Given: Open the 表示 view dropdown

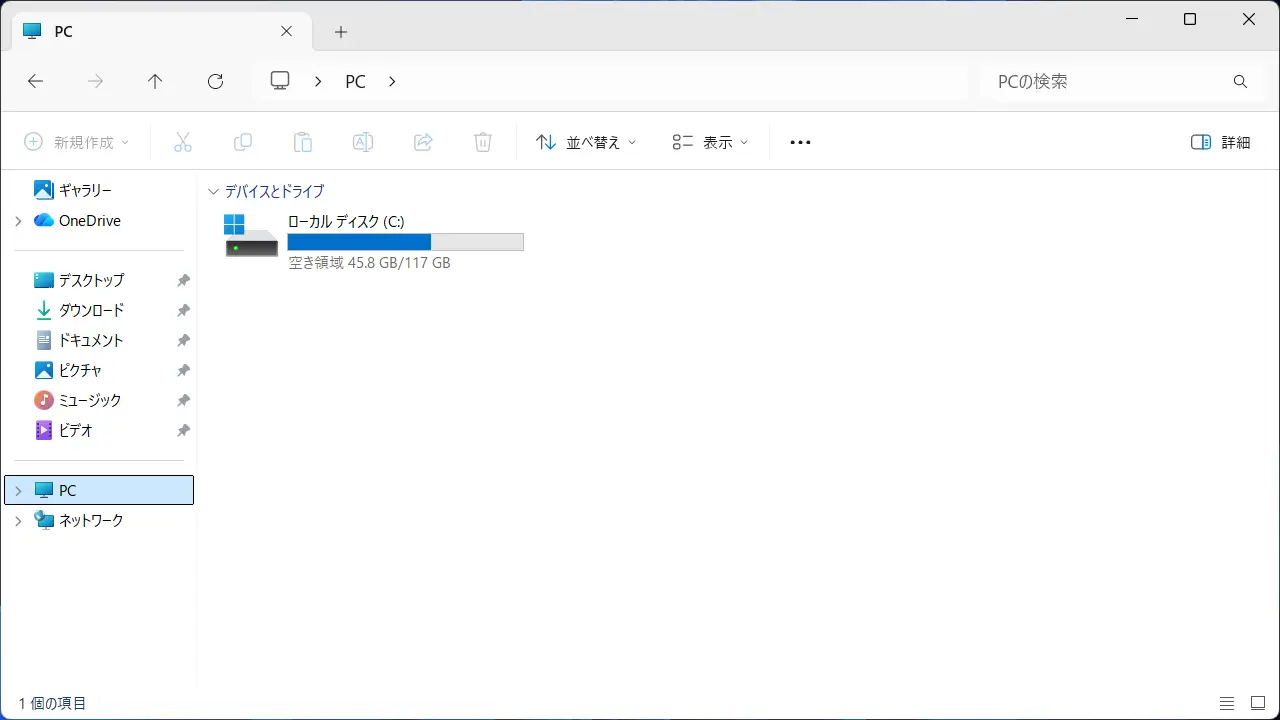Looking at the screenshot, I should pyautogui.click(x=710, y=142).
